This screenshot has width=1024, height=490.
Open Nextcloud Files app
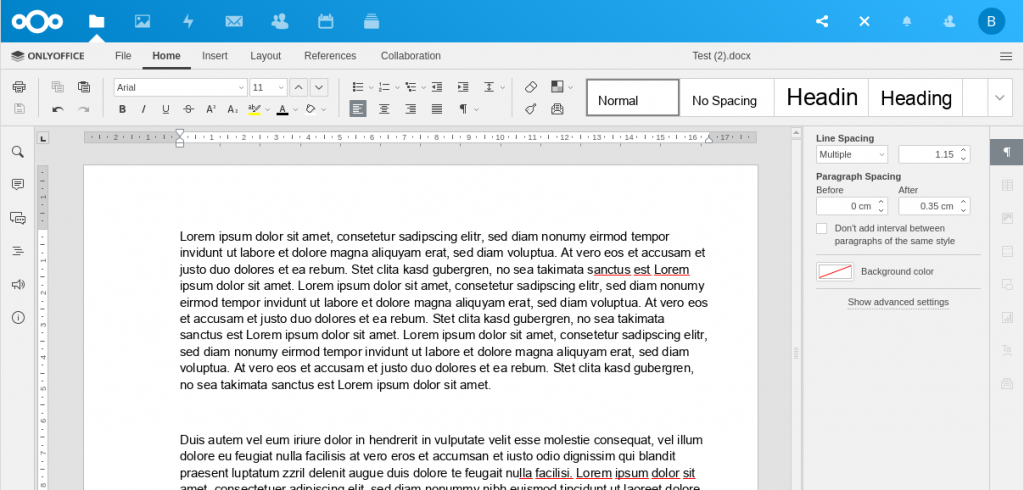(97, 21)
